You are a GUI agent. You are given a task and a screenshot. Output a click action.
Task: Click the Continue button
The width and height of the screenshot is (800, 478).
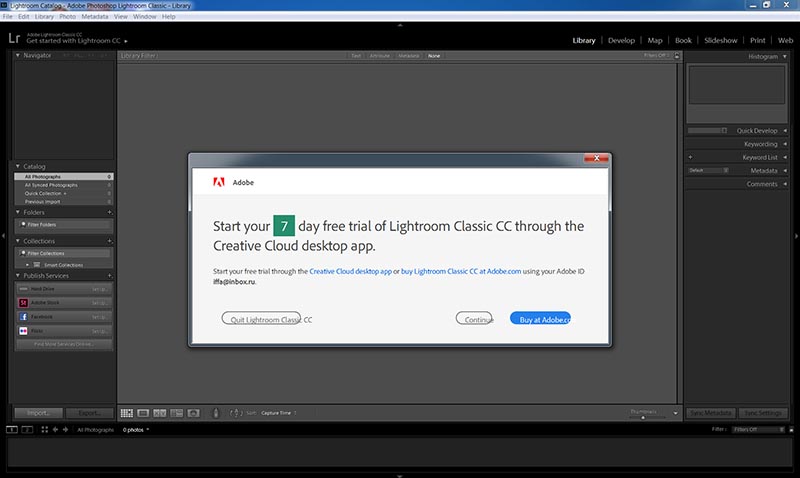474,319
